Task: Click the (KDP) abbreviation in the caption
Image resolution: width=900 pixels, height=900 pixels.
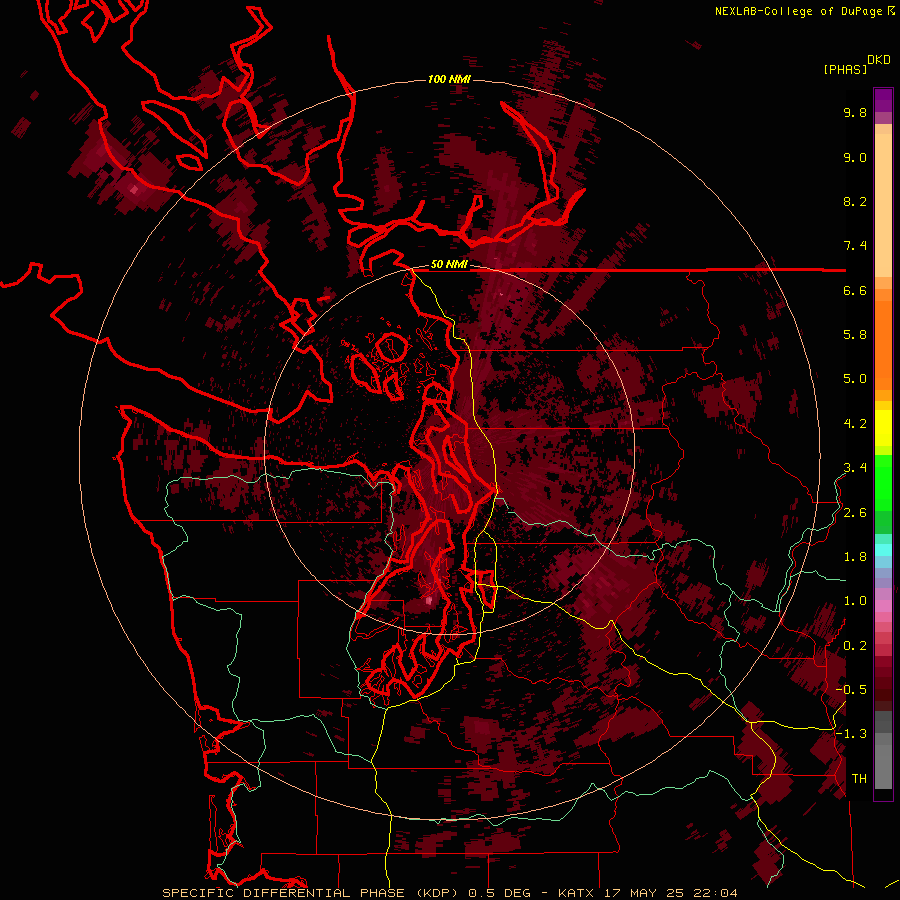Action: point(437,893)
